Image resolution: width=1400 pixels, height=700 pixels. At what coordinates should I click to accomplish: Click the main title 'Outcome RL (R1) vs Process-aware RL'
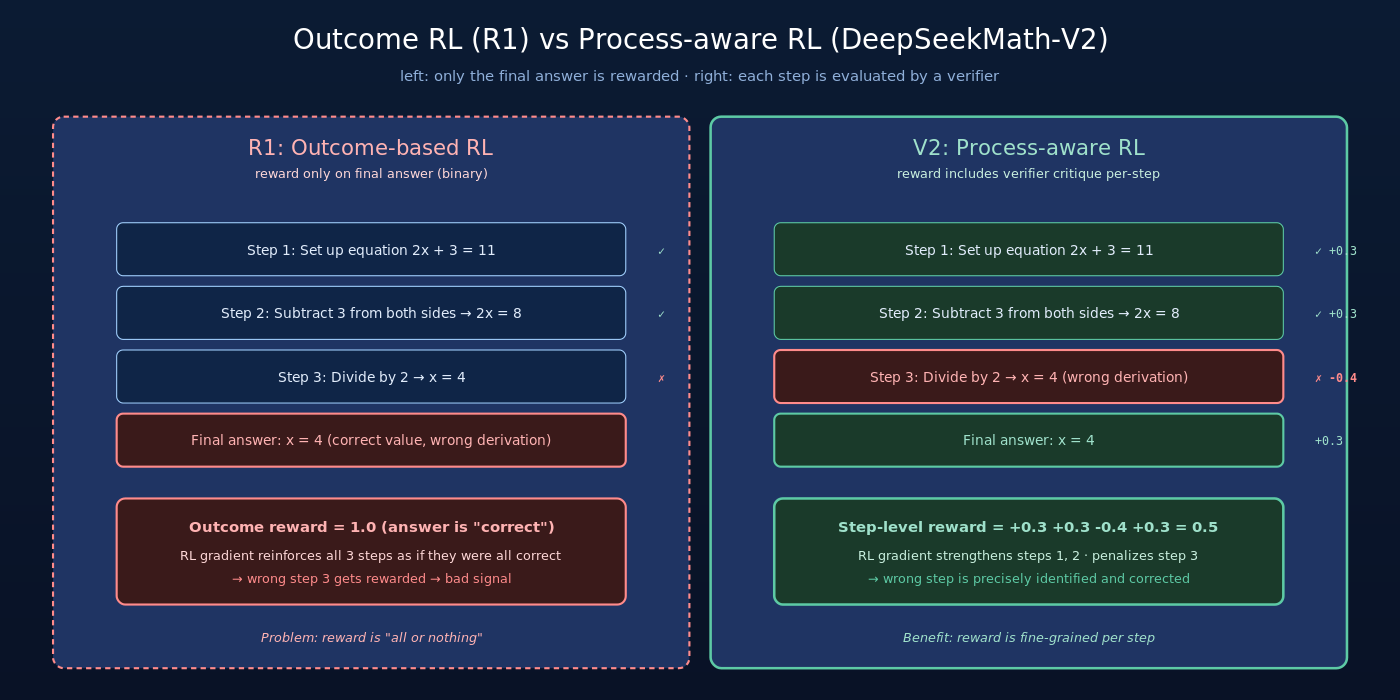point(700,40)
